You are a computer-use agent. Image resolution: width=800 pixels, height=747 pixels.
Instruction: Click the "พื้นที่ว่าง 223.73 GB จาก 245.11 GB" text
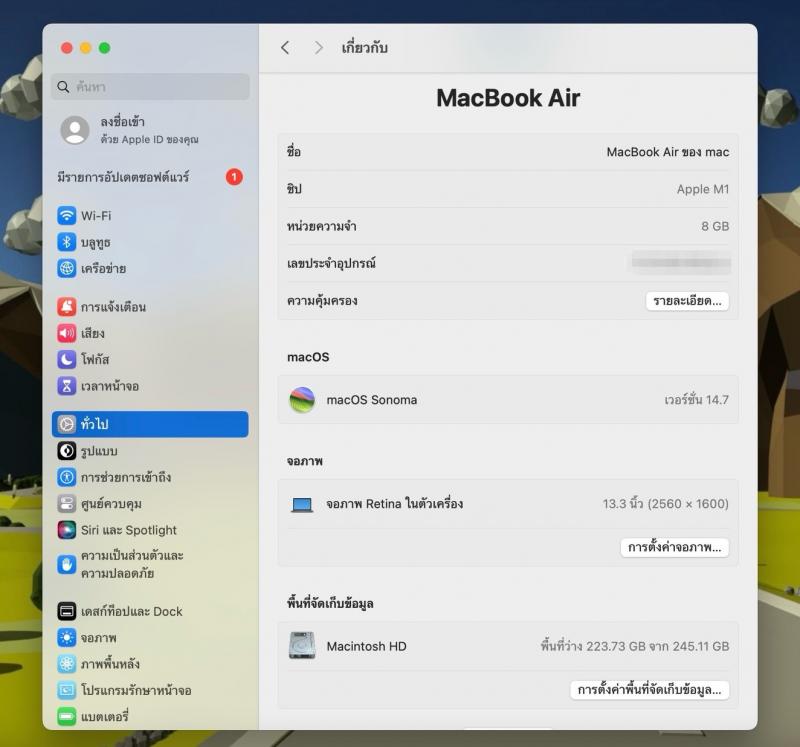635,646
